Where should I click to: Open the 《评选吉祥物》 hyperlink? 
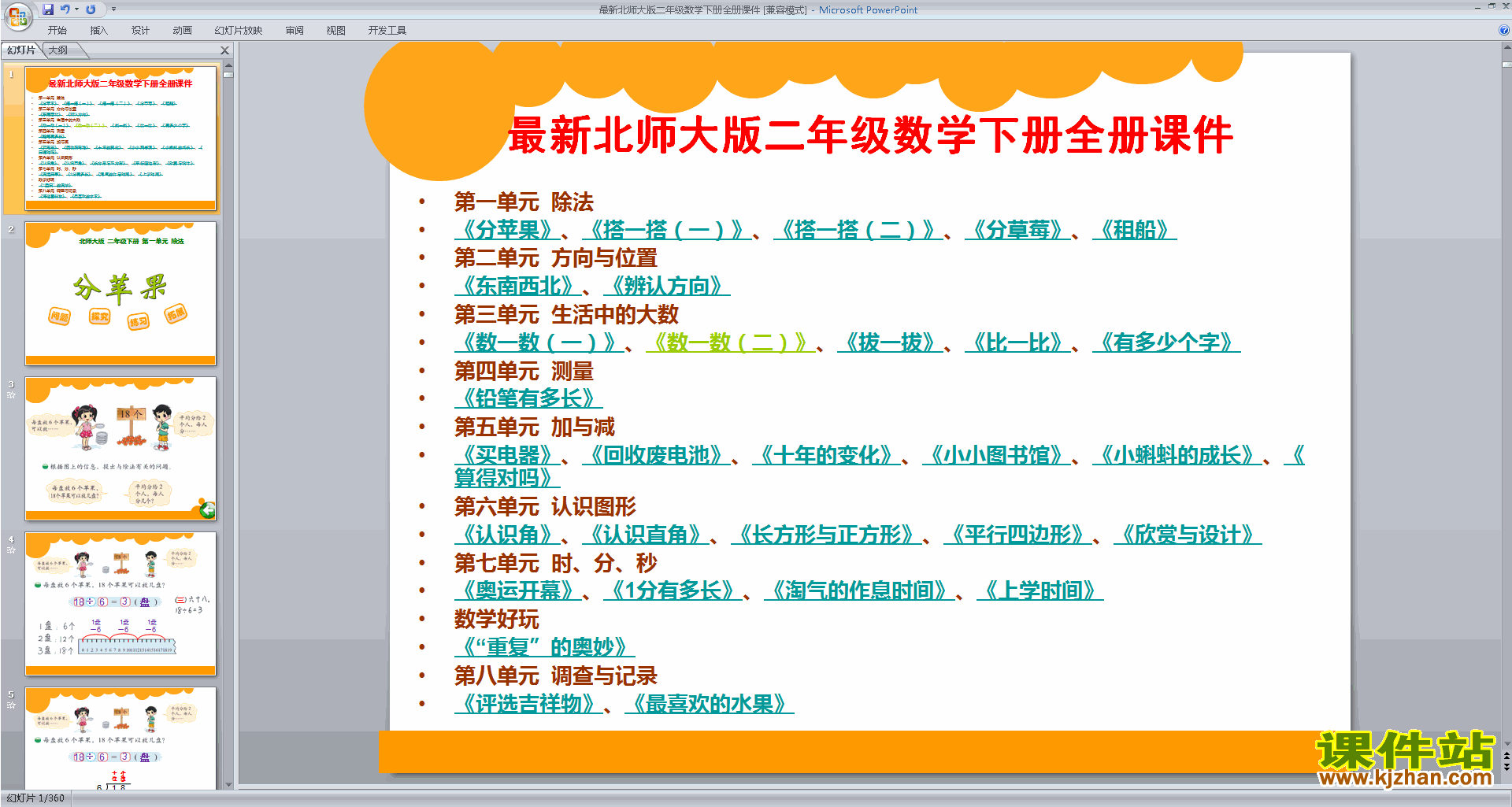[528, 704]
